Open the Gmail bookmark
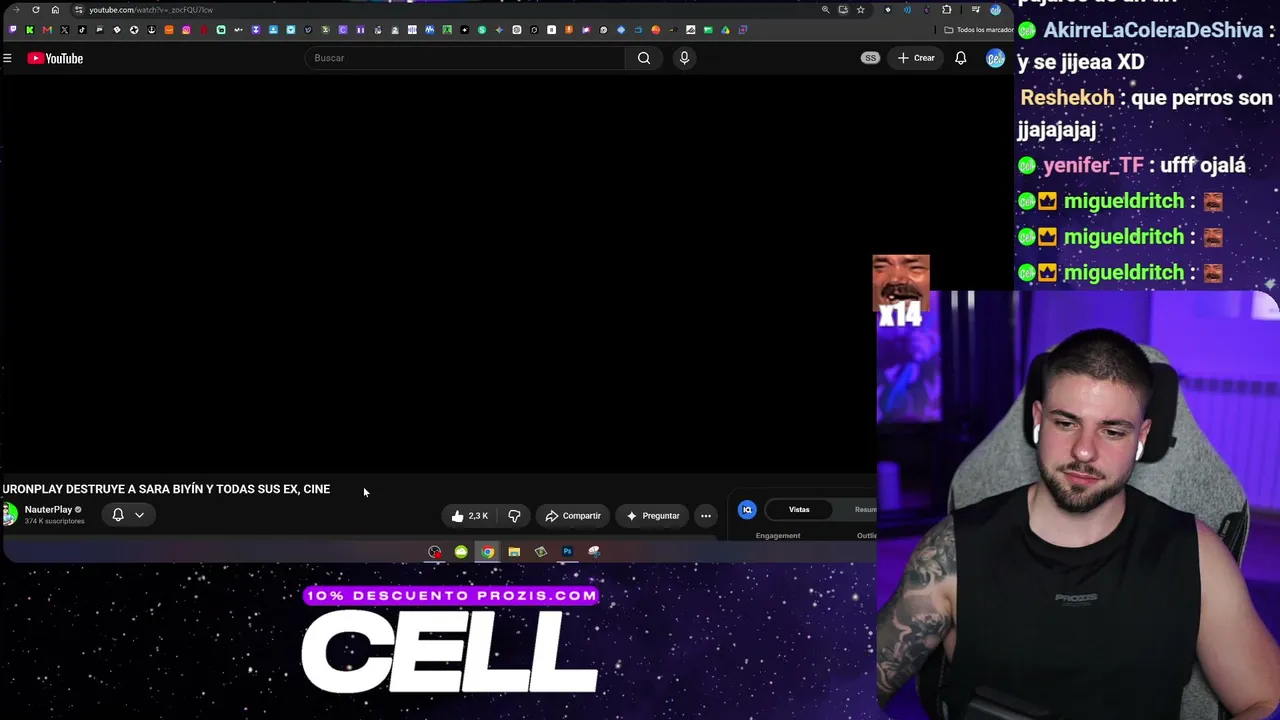 click(x=47, y=30)
